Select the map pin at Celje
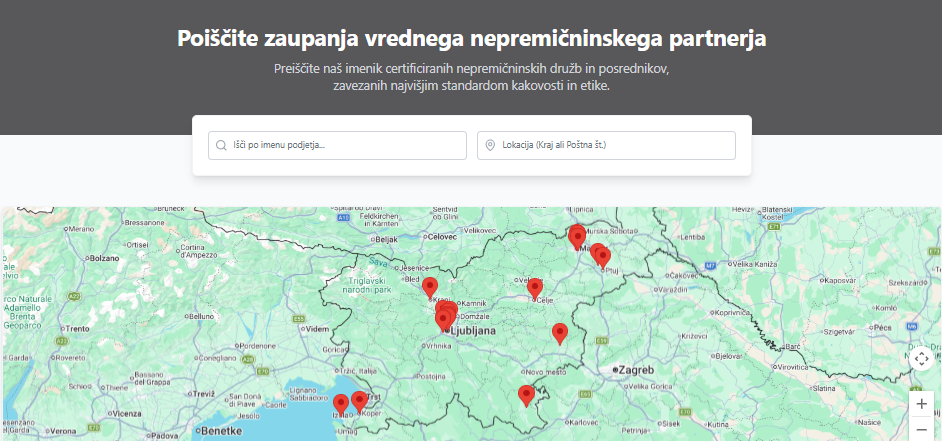The image size is (942, 441). [x=535, y=288]
